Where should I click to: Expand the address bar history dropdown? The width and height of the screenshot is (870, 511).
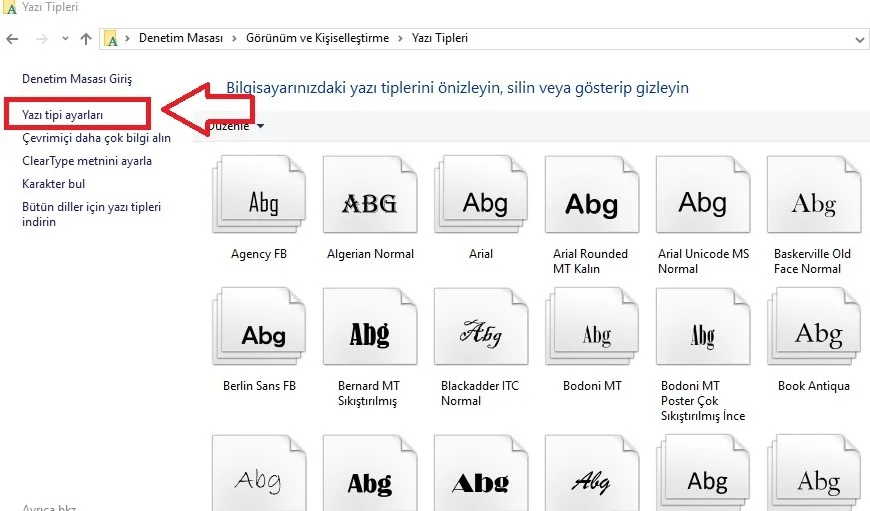[x=860, y=39]
